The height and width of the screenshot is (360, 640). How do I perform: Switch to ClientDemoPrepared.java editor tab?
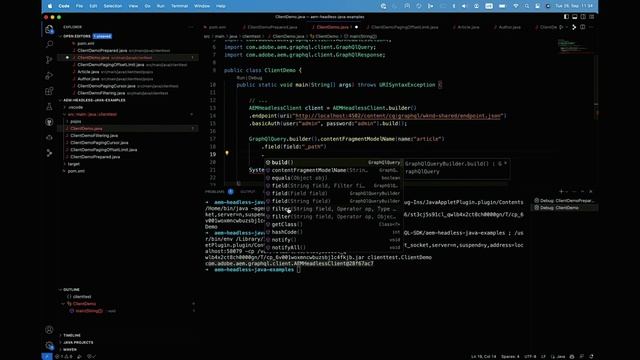point(271,27)
